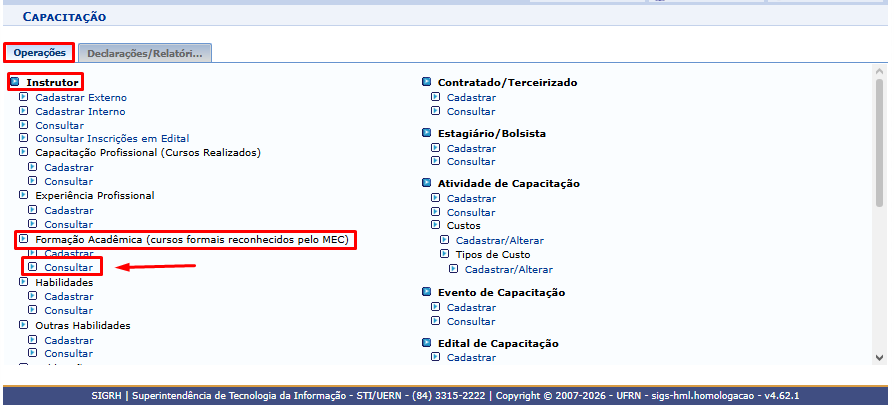Open Cadastrar/Alterar directly under Custos
Image resolution: width=894 pixels, height=409 pixels.
coord(500,241)
